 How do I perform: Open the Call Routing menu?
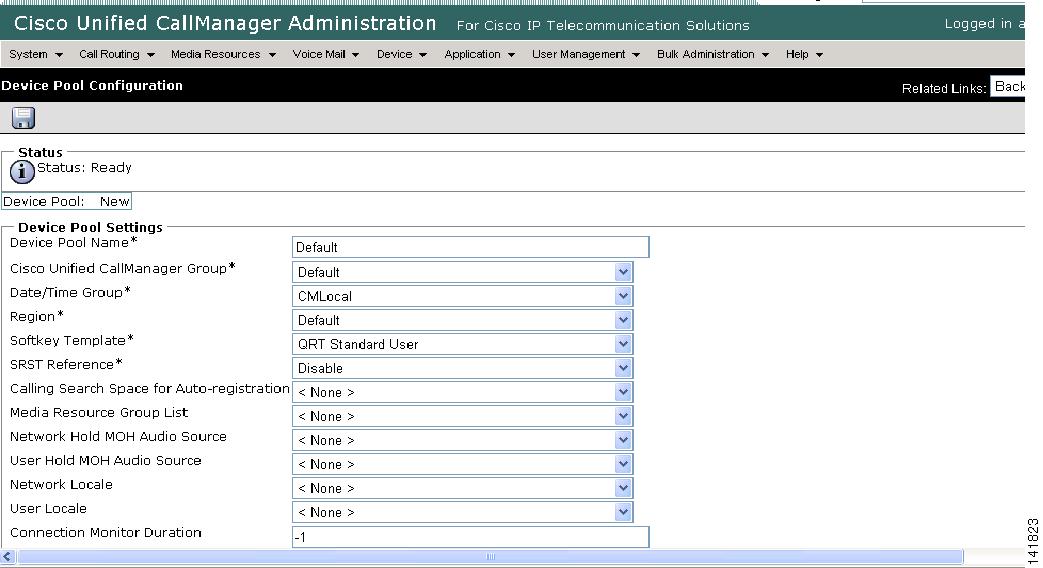(116, 55)
